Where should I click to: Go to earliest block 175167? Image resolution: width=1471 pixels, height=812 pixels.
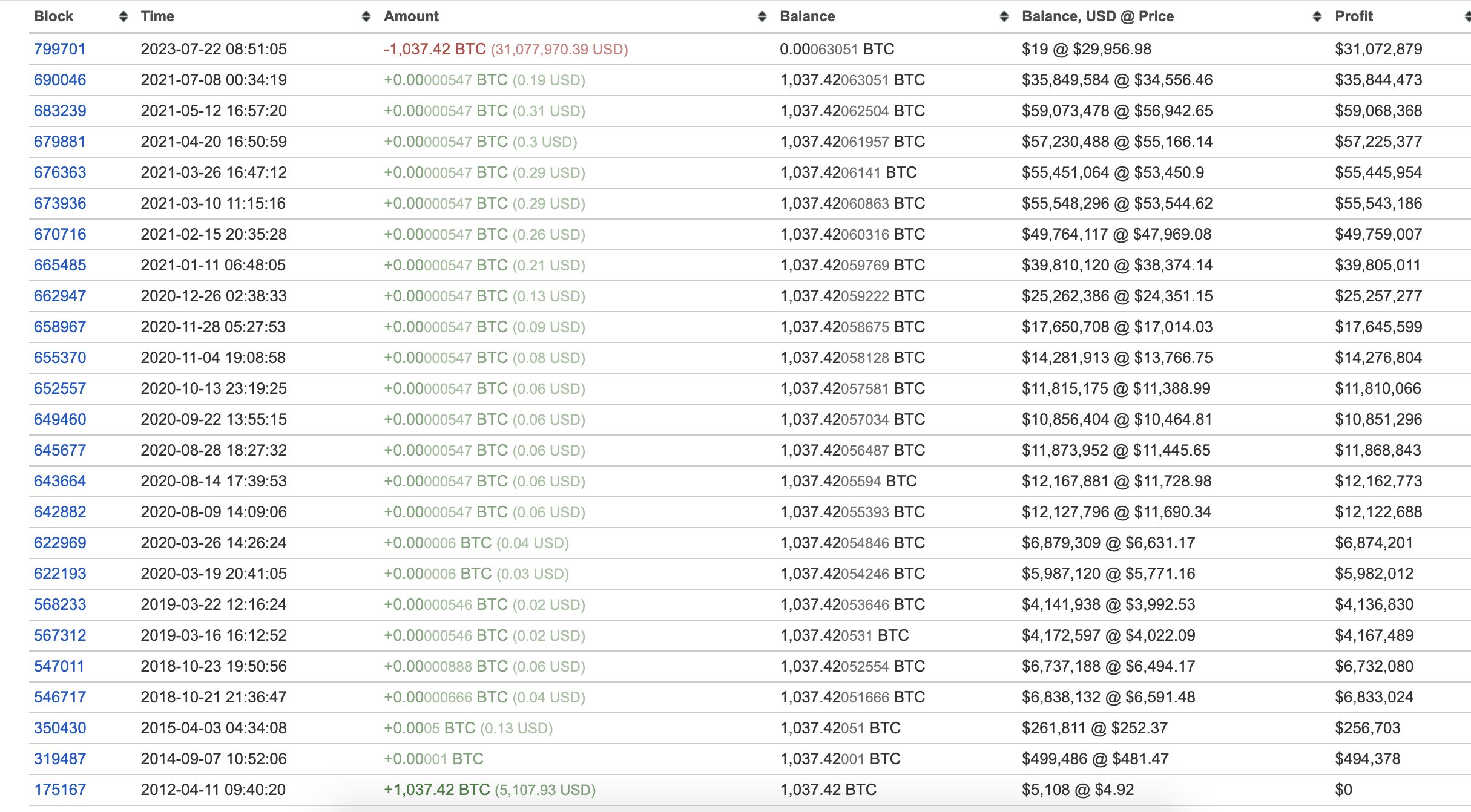tap(59, 790)
